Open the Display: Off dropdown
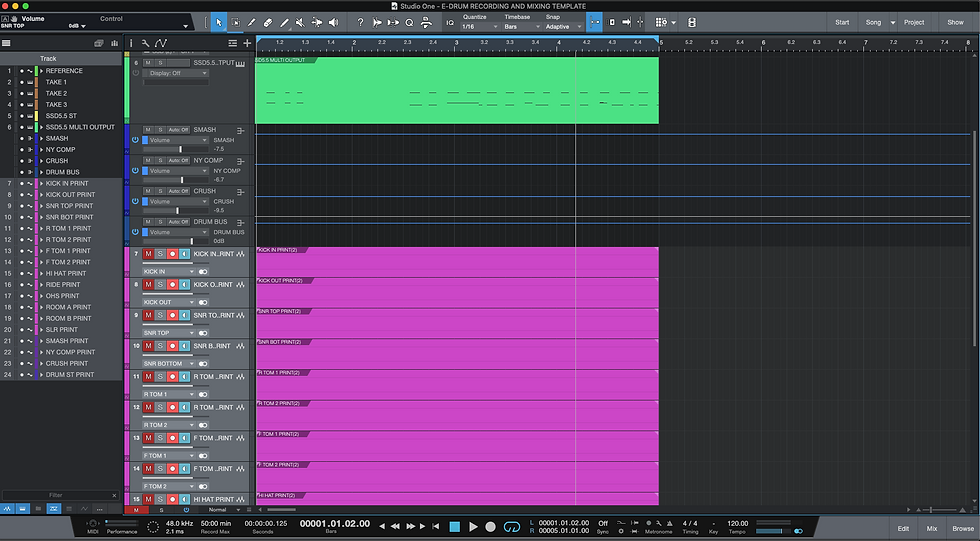This screenshot has width=980, height=541. pos(175,73)
